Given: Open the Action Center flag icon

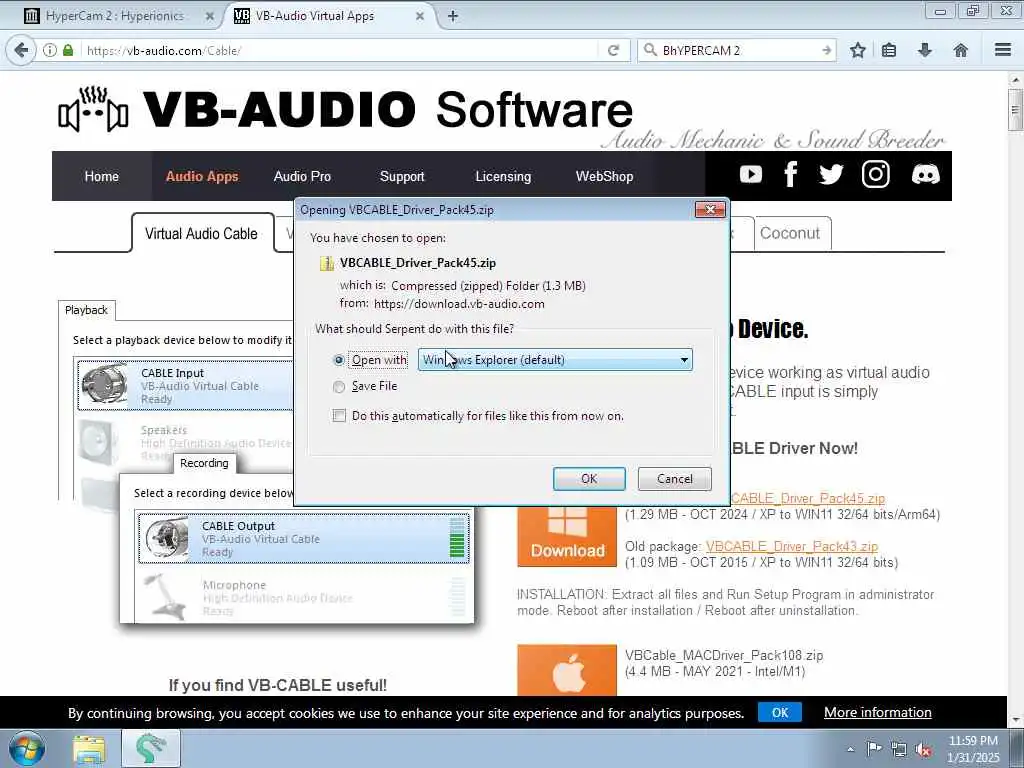Looking at the screenshot, I should point(874,749).
